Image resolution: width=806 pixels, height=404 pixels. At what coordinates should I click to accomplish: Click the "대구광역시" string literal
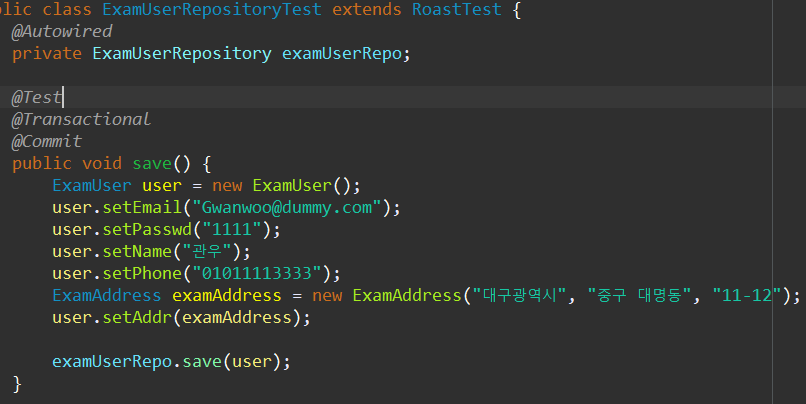point(519,296)
